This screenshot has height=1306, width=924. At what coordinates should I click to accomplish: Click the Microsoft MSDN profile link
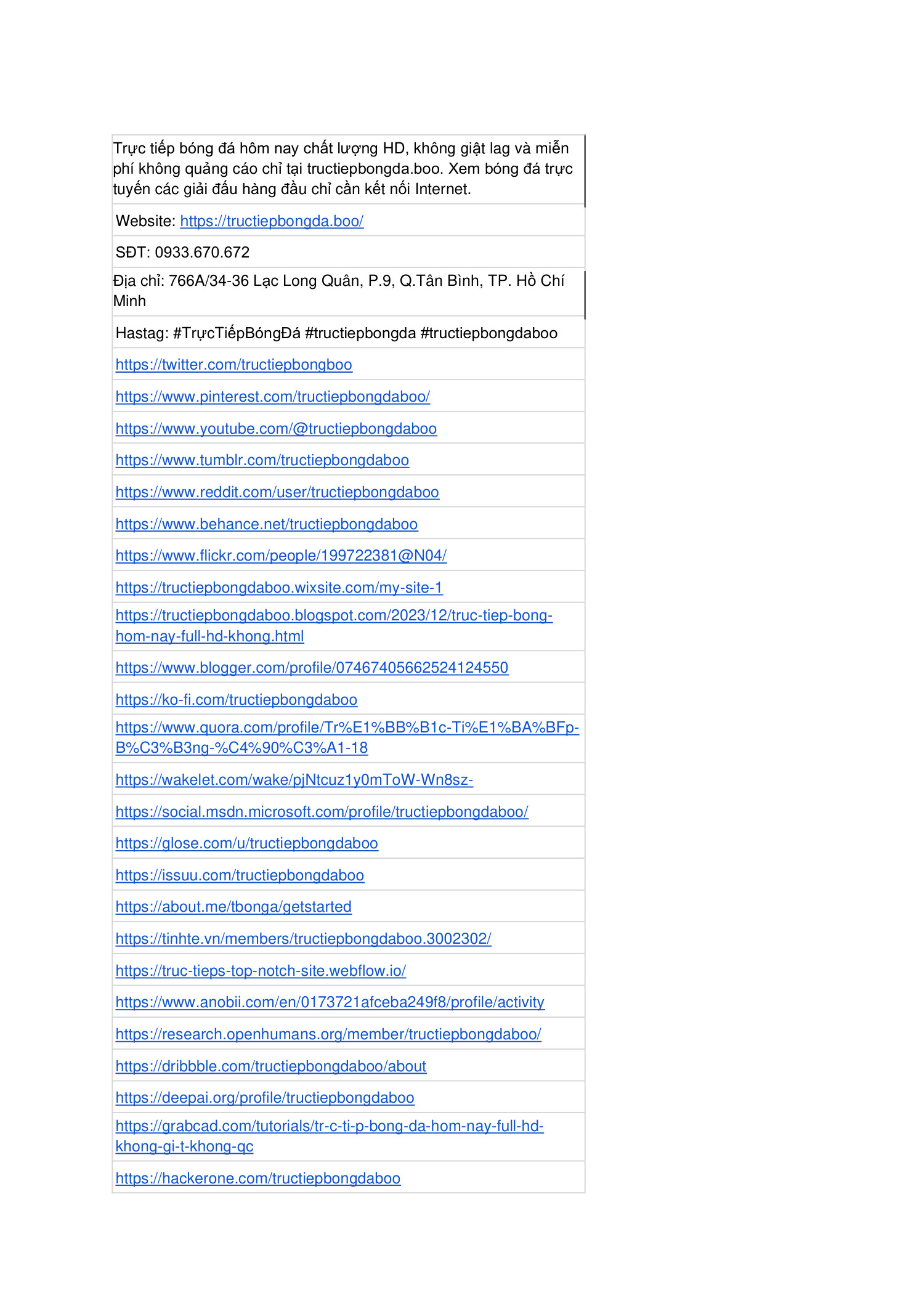click(x=322, y=812)
